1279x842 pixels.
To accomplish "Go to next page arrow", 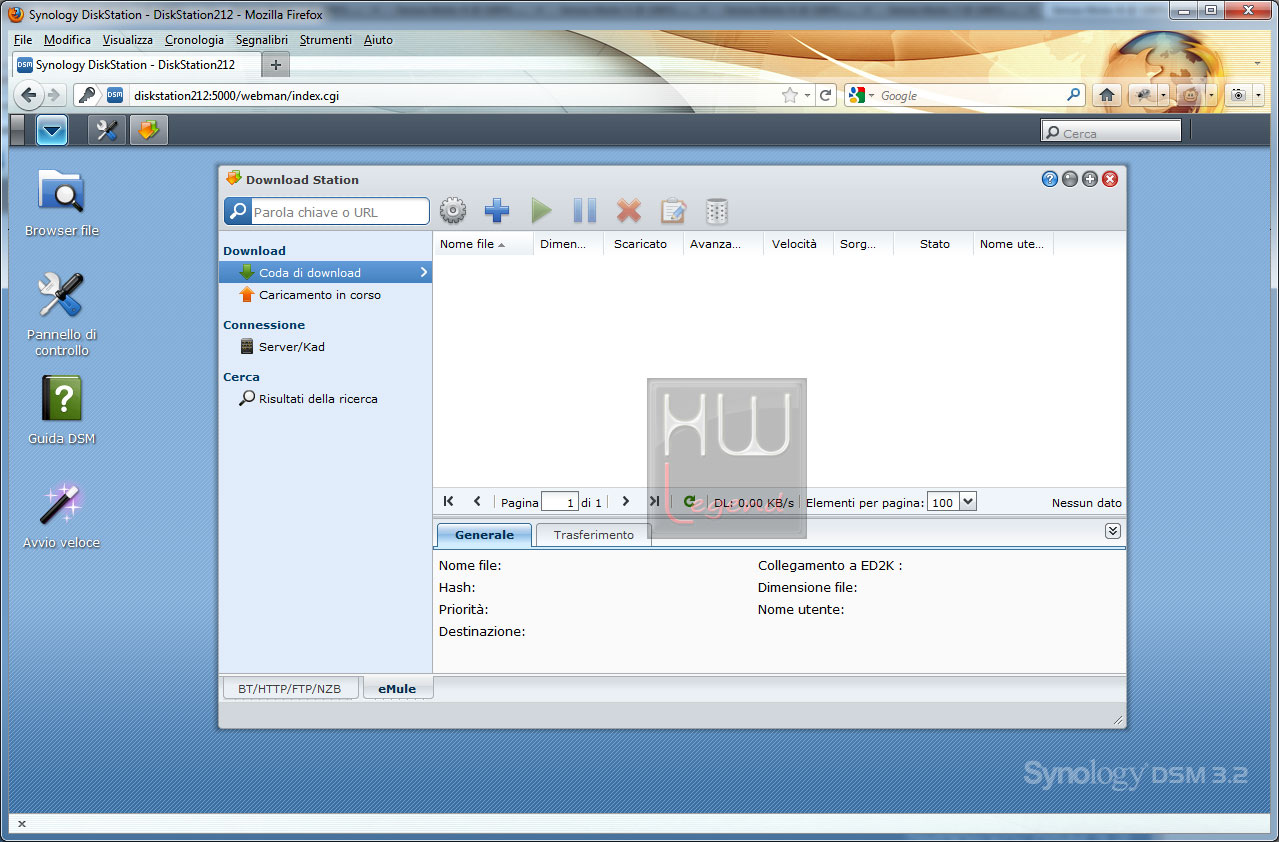I will point(626,502).
